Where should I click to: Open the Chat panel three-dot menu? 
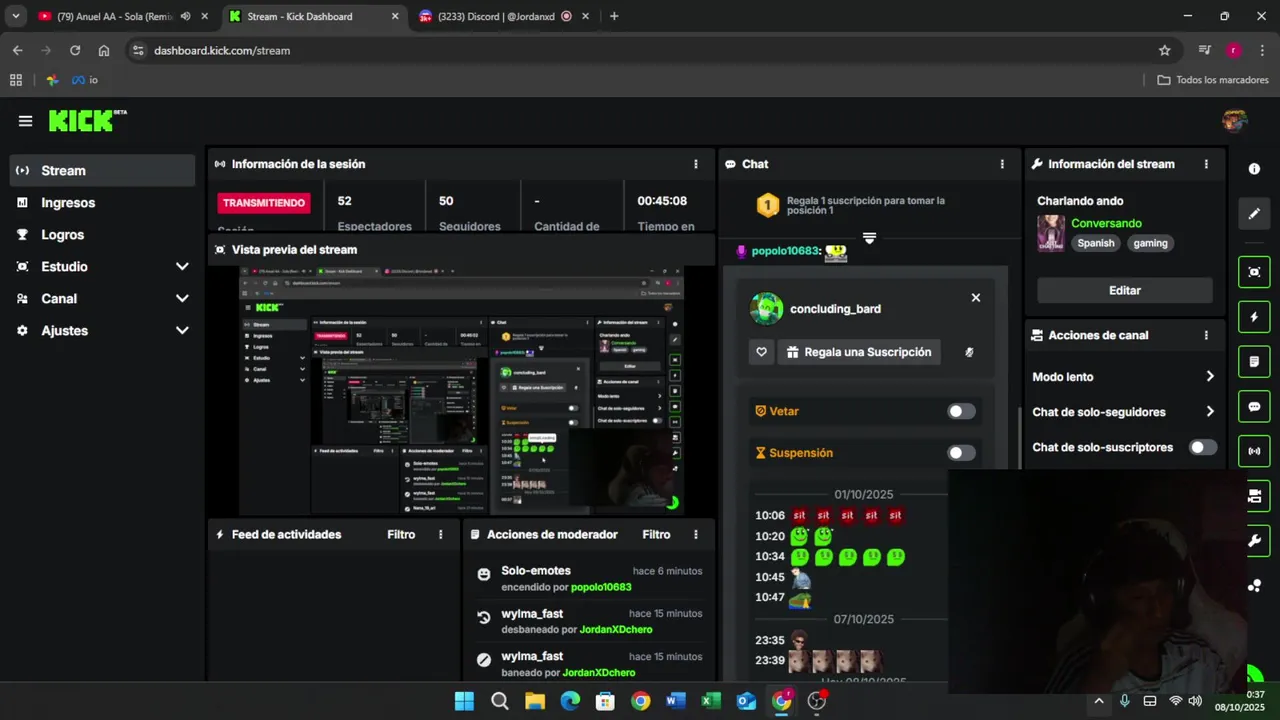(x=1002, y=164)
